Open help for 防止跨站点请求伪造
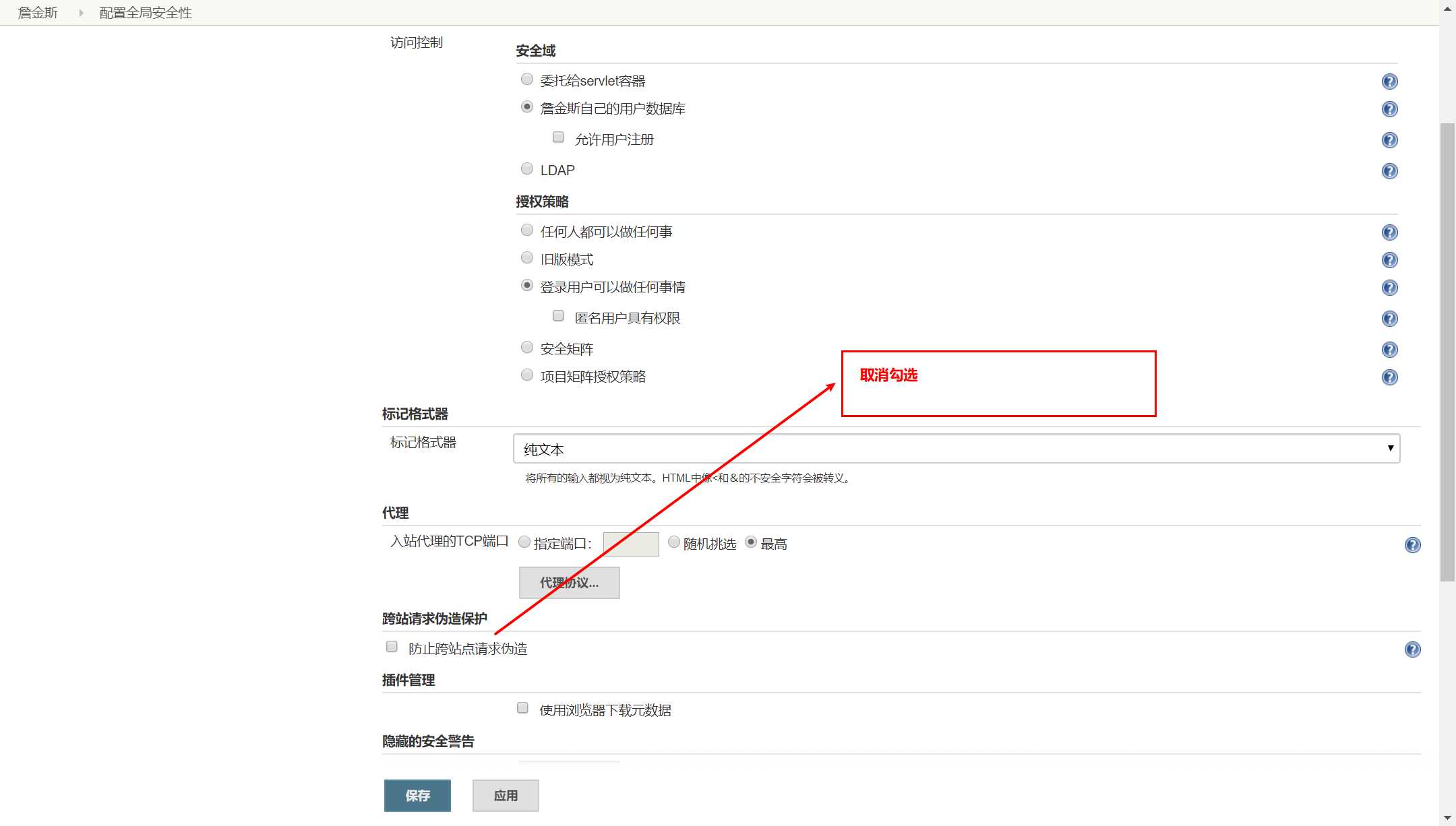 [x=1412, y=649]
